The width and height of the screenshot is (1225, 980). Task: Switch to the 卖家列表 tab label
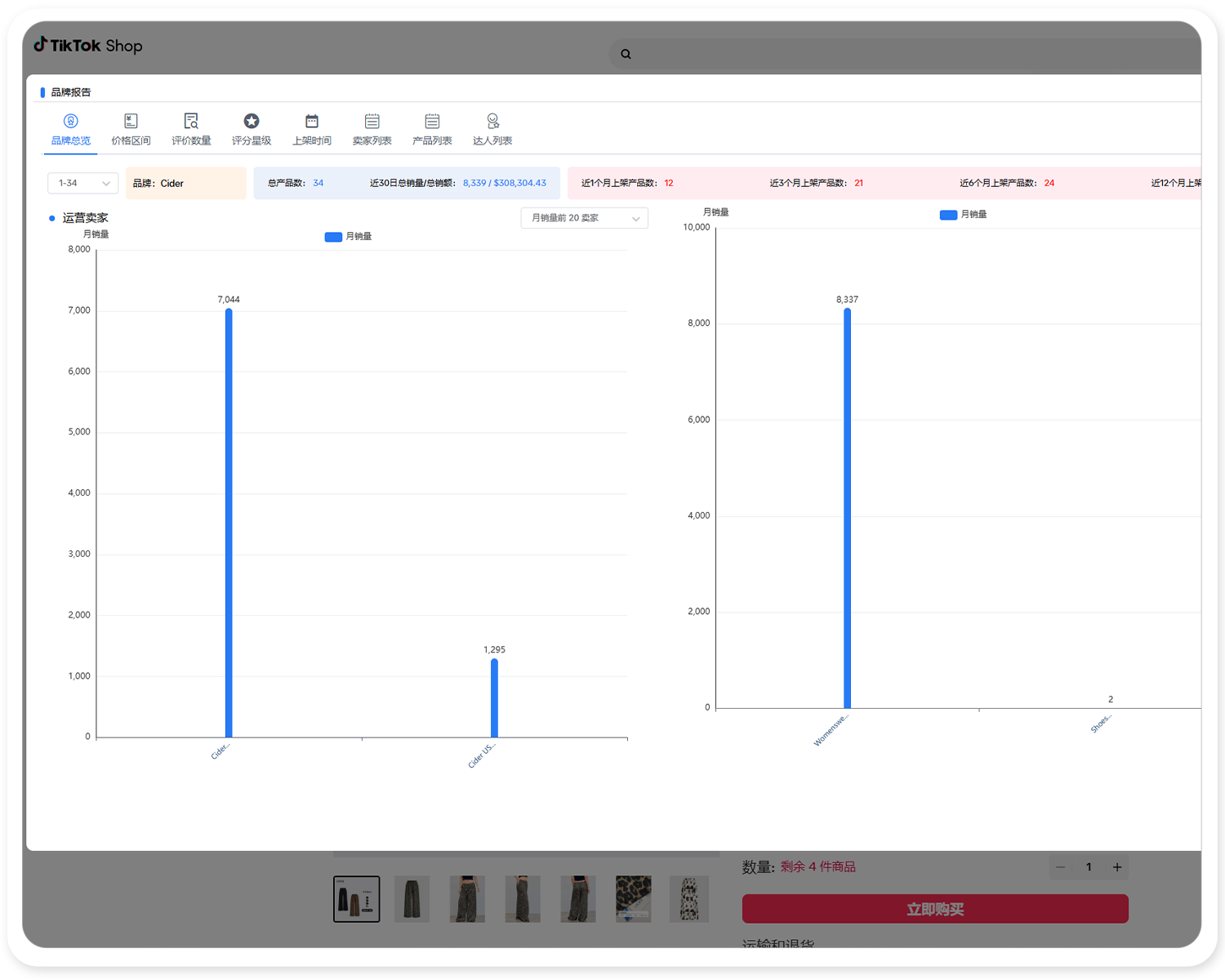(372, 141)
